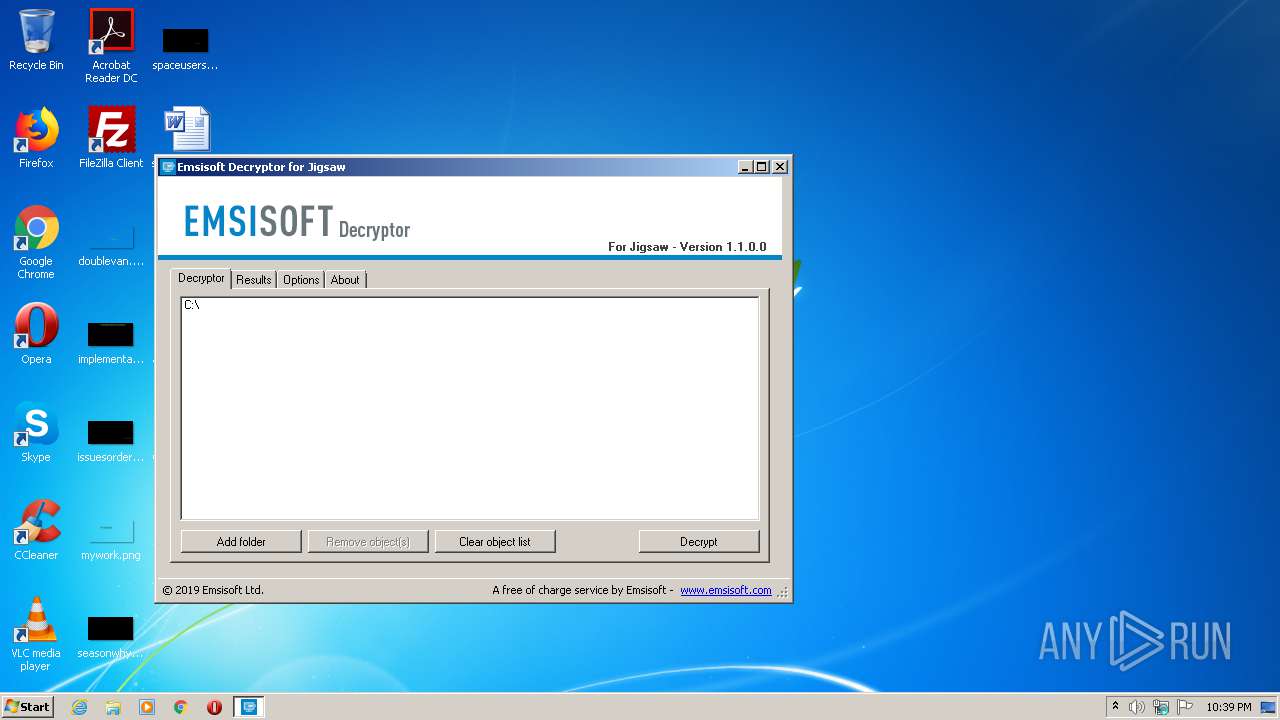Click the Emsisoft title bar app icon
1280x720 pixels.
168,167
